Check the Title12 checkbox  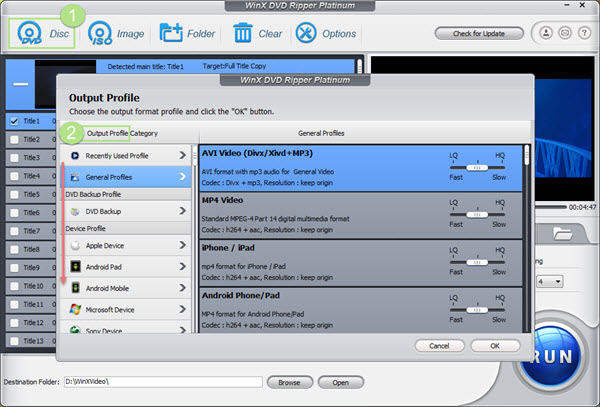[14, 323]
